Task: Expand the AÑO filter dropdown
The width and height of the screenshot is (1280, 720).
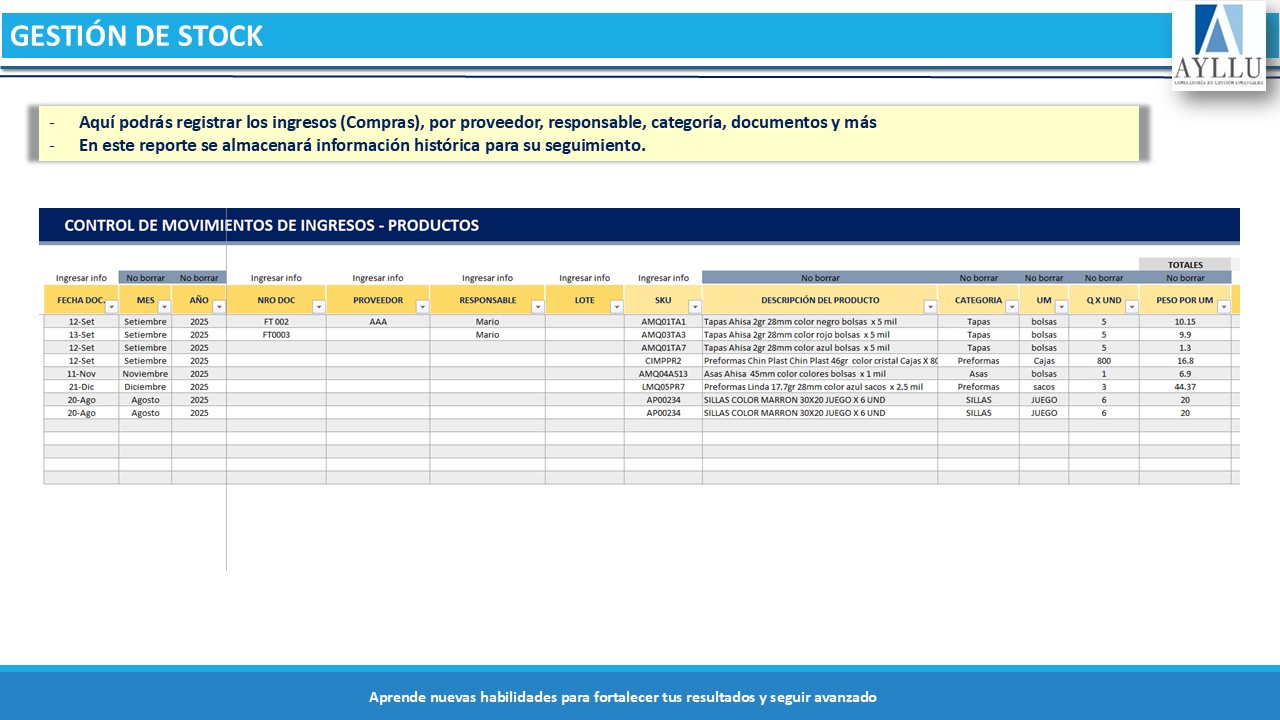Action: click(x=219, y=307)
